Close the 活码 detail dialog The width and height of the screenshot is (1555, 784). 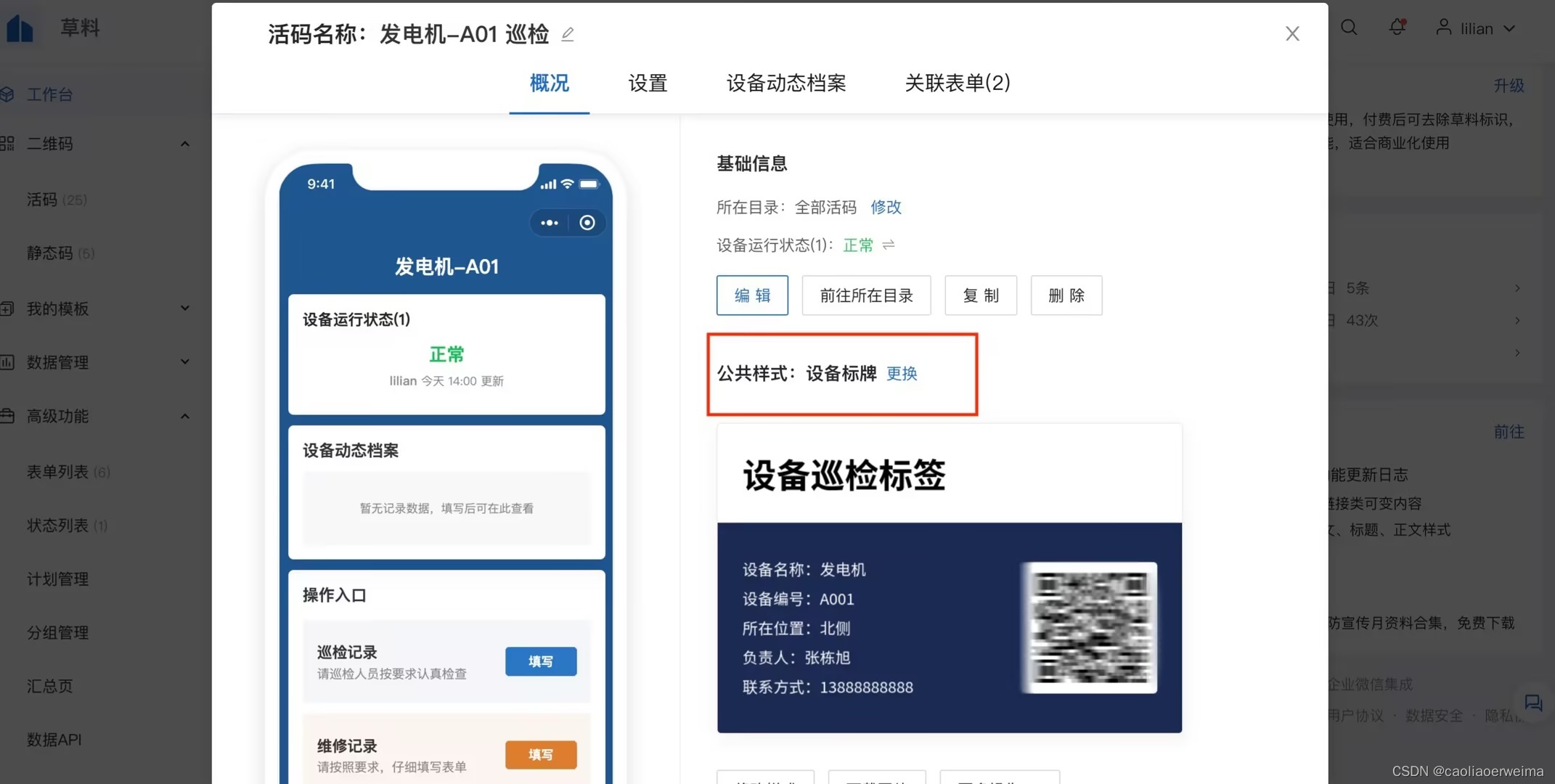(x=1292, y=33)
